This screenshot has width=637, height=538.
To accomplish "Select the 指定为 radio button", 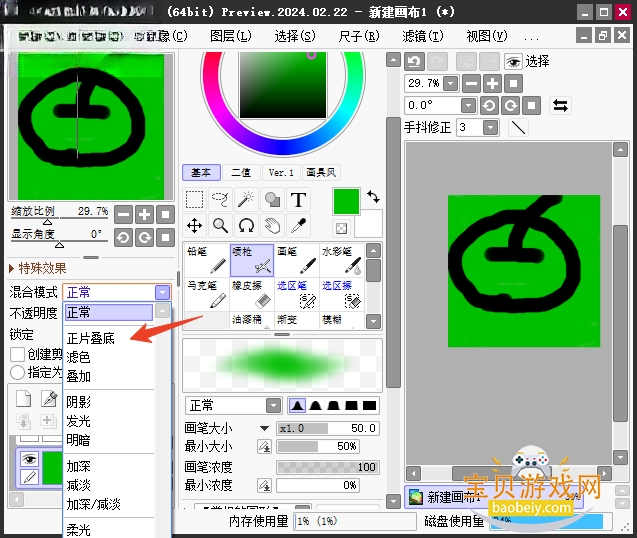I will tap(17, 372).
